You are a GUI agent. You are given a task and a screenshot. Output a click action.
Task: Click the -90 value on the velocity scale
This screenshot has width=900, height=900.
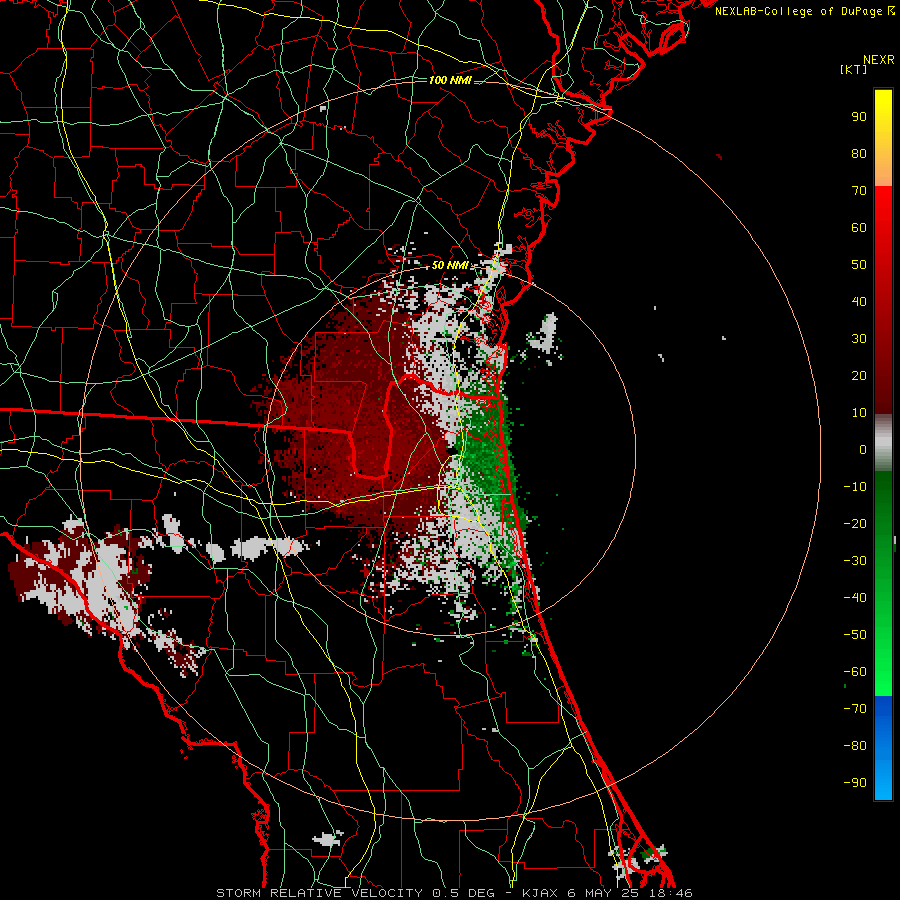855,783
